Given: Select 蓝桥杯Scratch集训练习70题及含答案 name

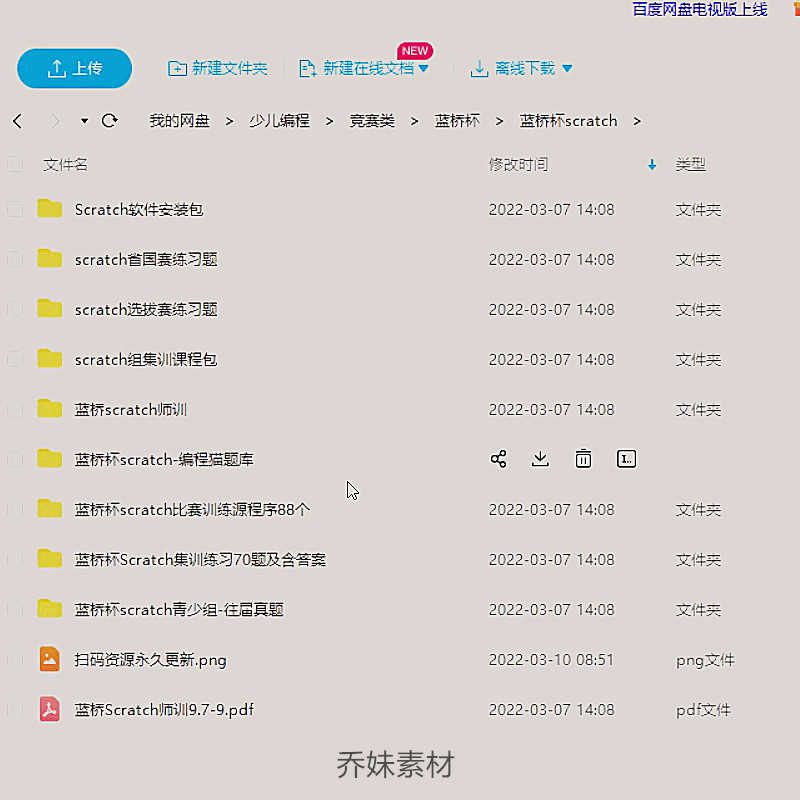Looking at the screenshot, I should [200, 560].
